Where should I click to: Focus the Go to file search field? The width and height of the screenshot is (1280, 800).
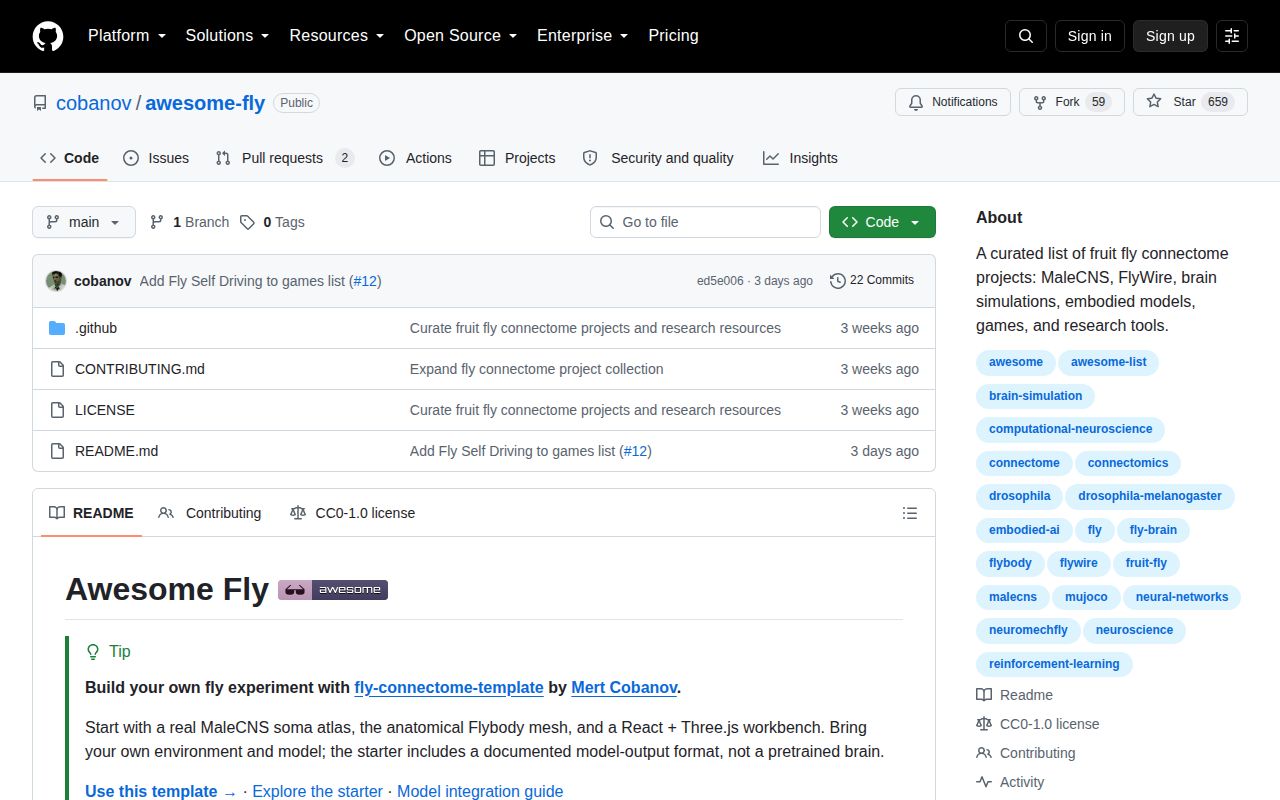tap(705, 222)
